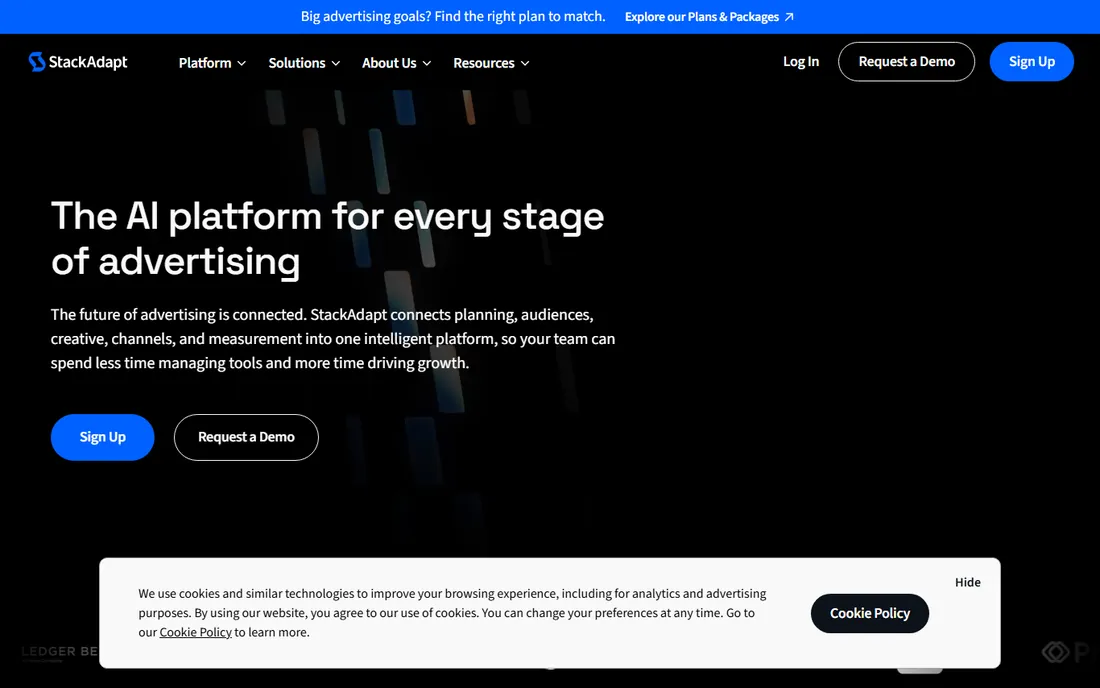
Task: Click the Sign Up button in header
Action: (1031, 62)
